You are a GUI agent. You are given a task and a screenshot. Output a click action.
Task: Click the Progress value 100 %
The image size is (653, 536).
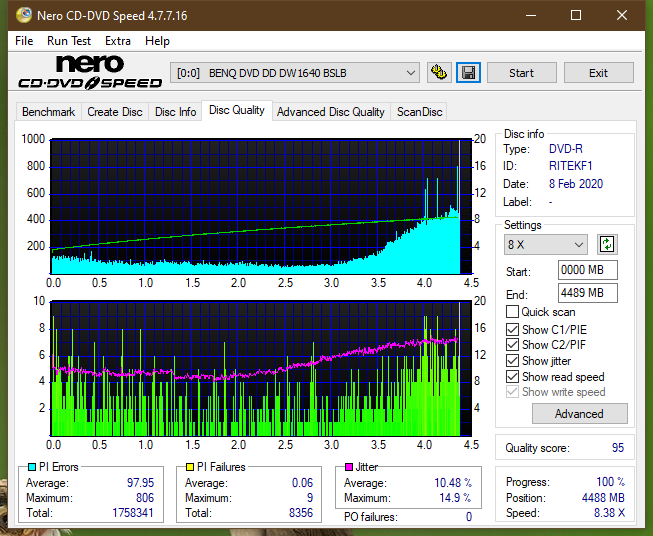[x=611, y=482]
